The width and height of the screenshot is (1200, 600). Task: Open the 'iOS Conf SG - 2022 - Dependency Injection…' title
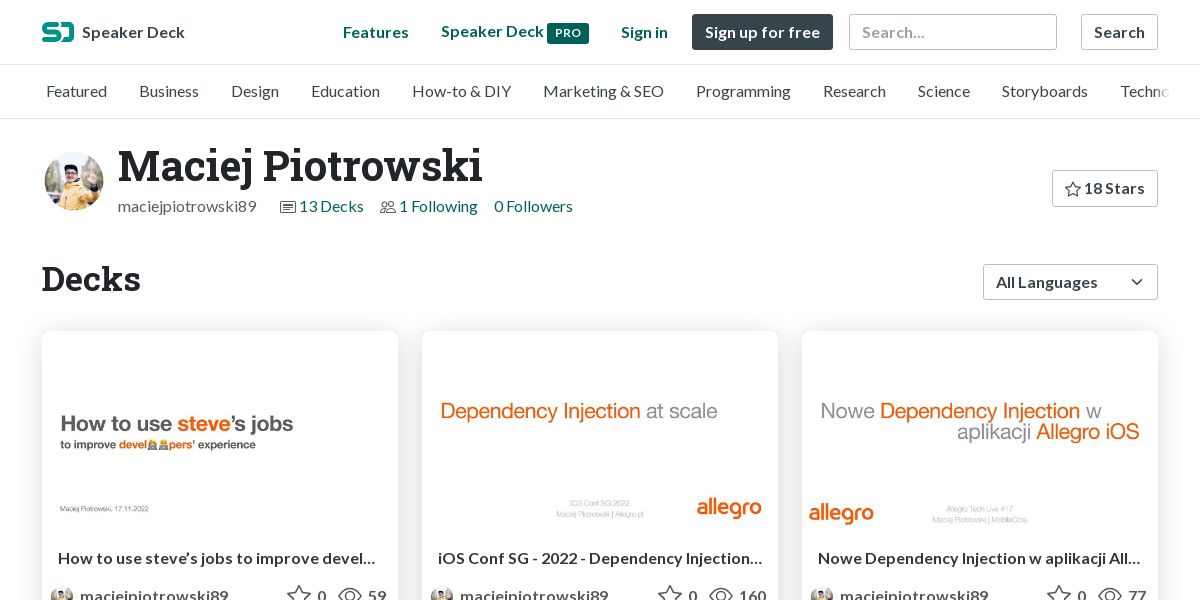[x=600, y=558]
